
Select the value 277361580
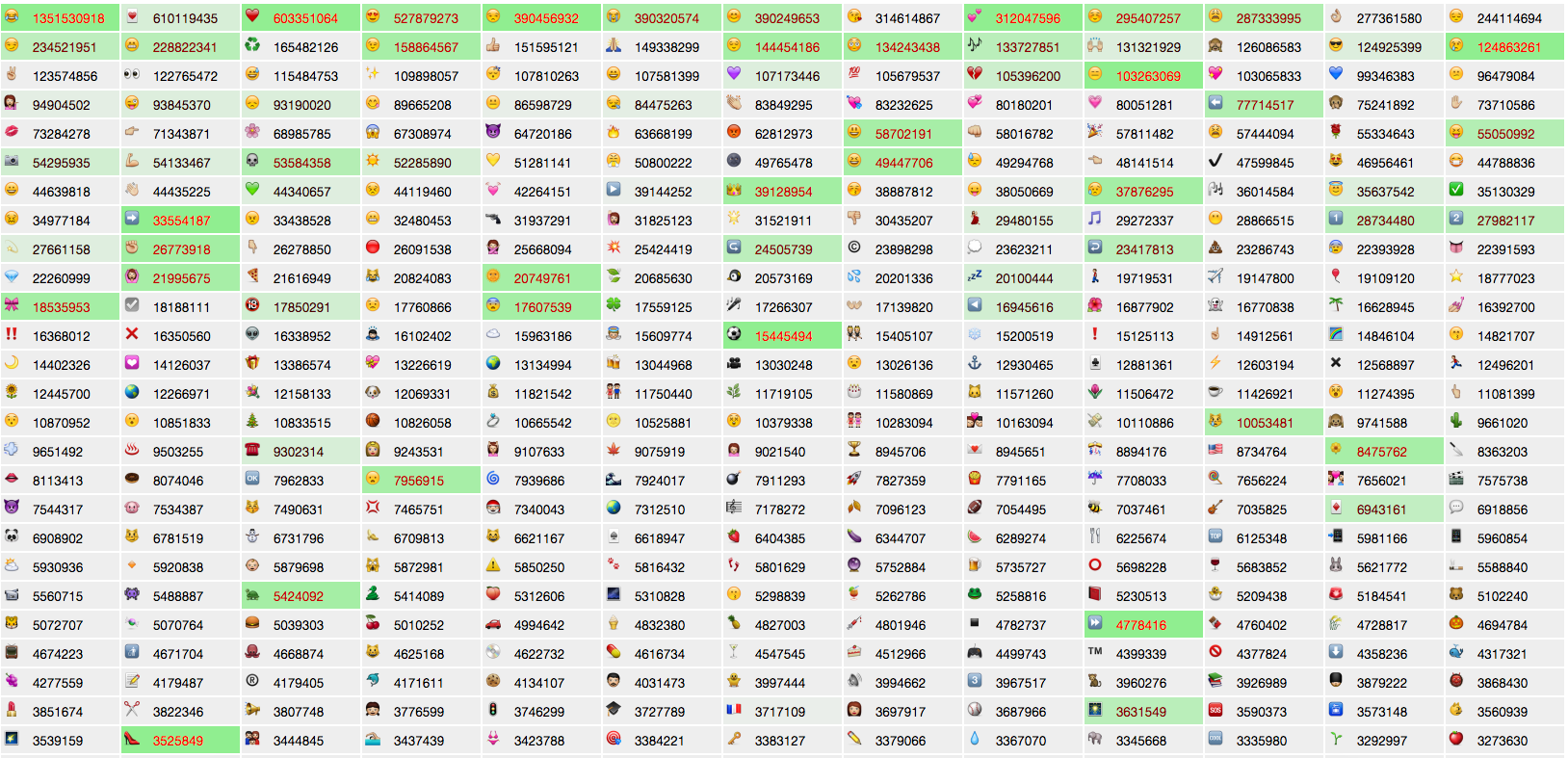pos(1389,18)
